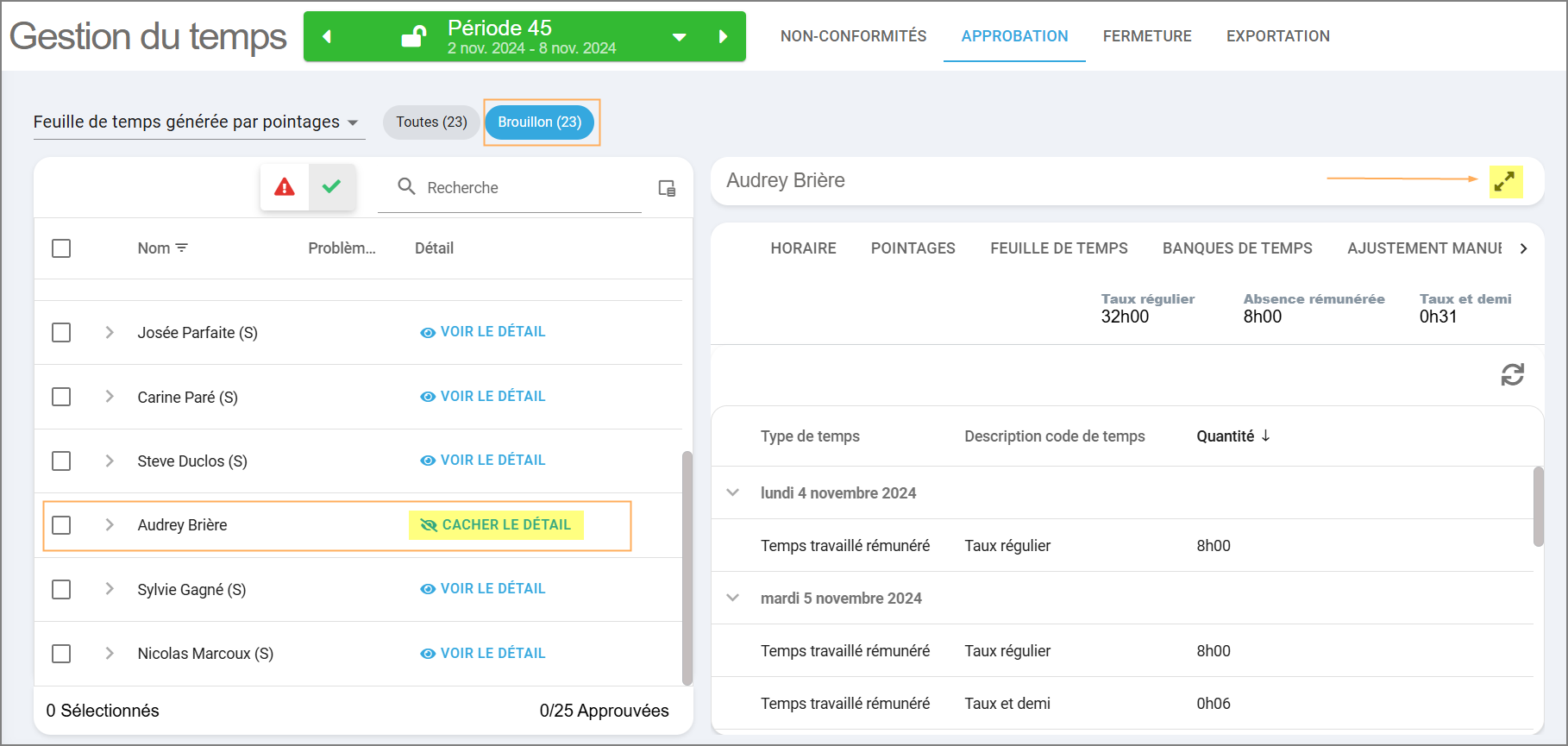This screenshot has width=1568, height=746.
Task: Click Description code de temps header
Action: [x=1055, y=436]
